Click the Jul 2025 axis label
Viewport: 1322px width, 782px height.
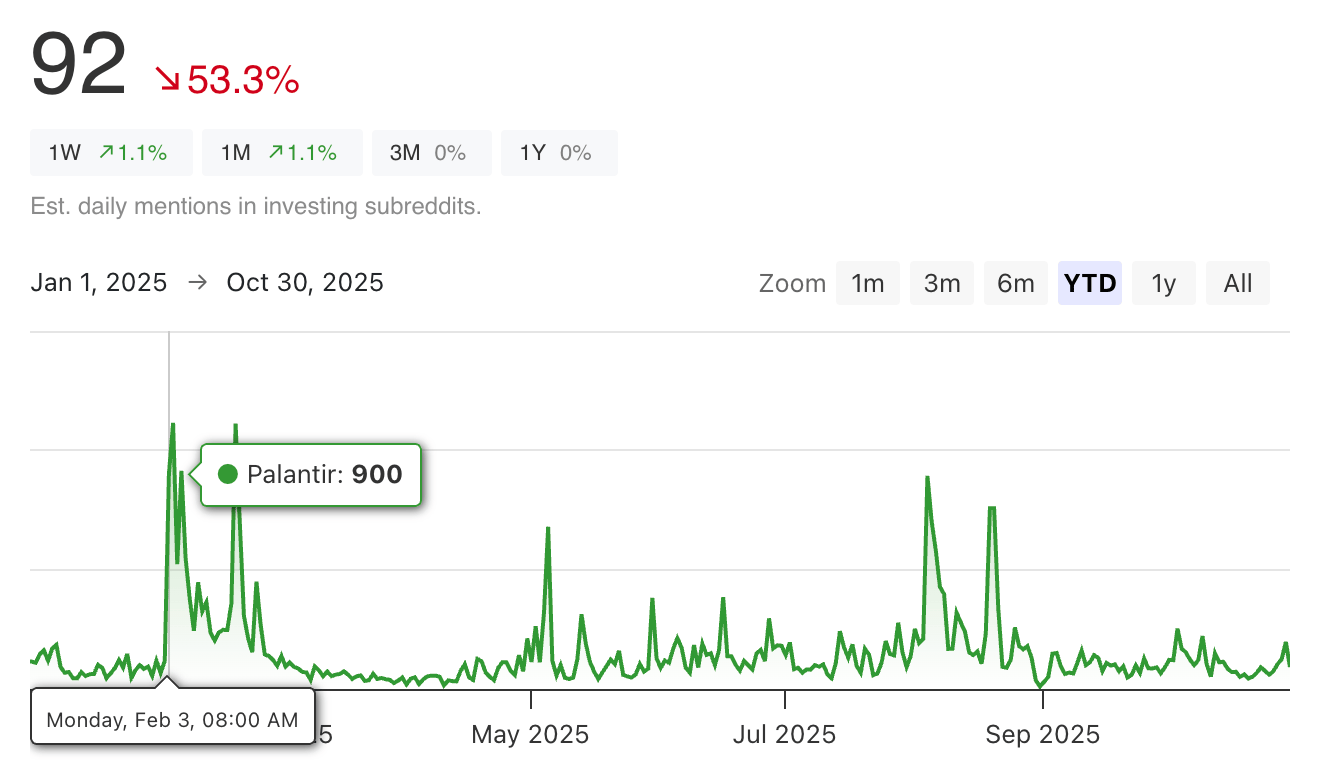tap(785, 735)
